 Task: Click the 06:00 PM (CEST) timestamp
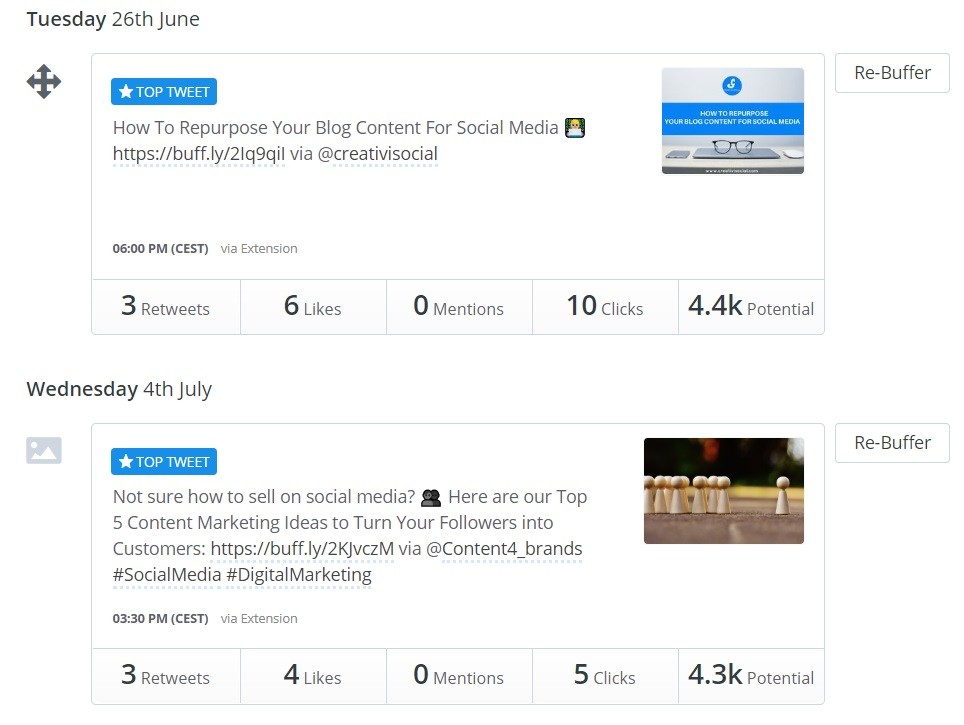coord(160,249)
